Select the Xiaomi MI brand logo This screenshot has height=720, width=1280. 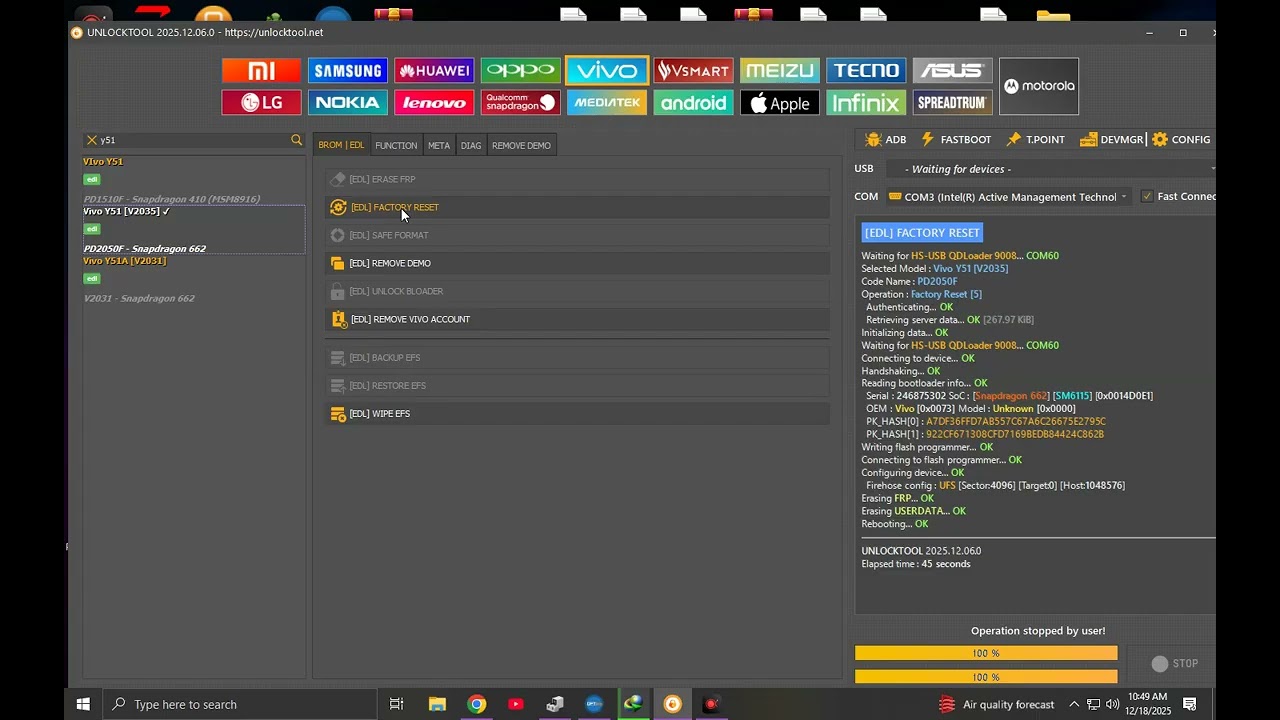point(261,71)
